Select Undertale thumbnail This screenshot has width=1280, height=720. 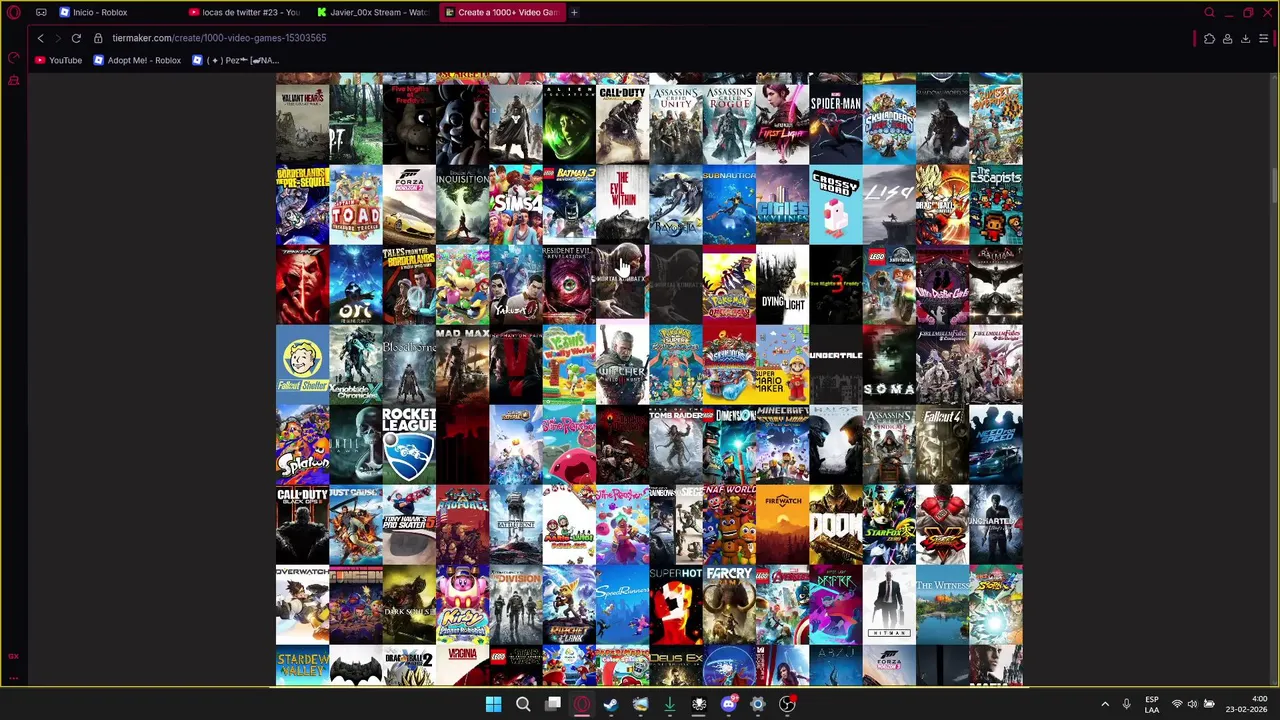(x=836, y=365)
